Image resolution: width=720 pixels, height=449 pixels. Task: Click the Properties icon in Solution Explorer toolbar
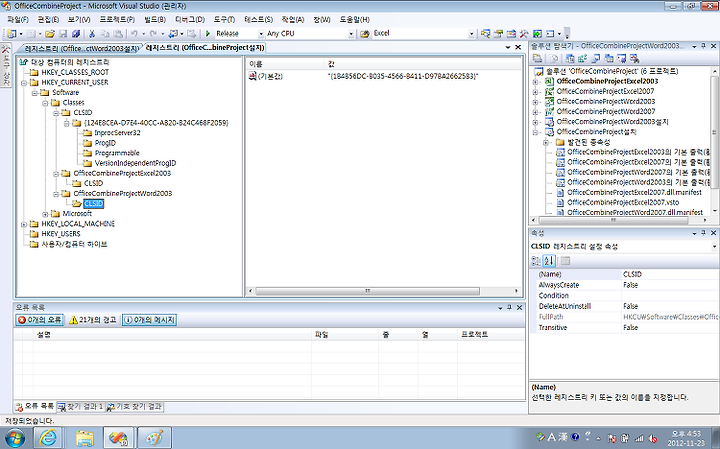[x=537, y=58]
